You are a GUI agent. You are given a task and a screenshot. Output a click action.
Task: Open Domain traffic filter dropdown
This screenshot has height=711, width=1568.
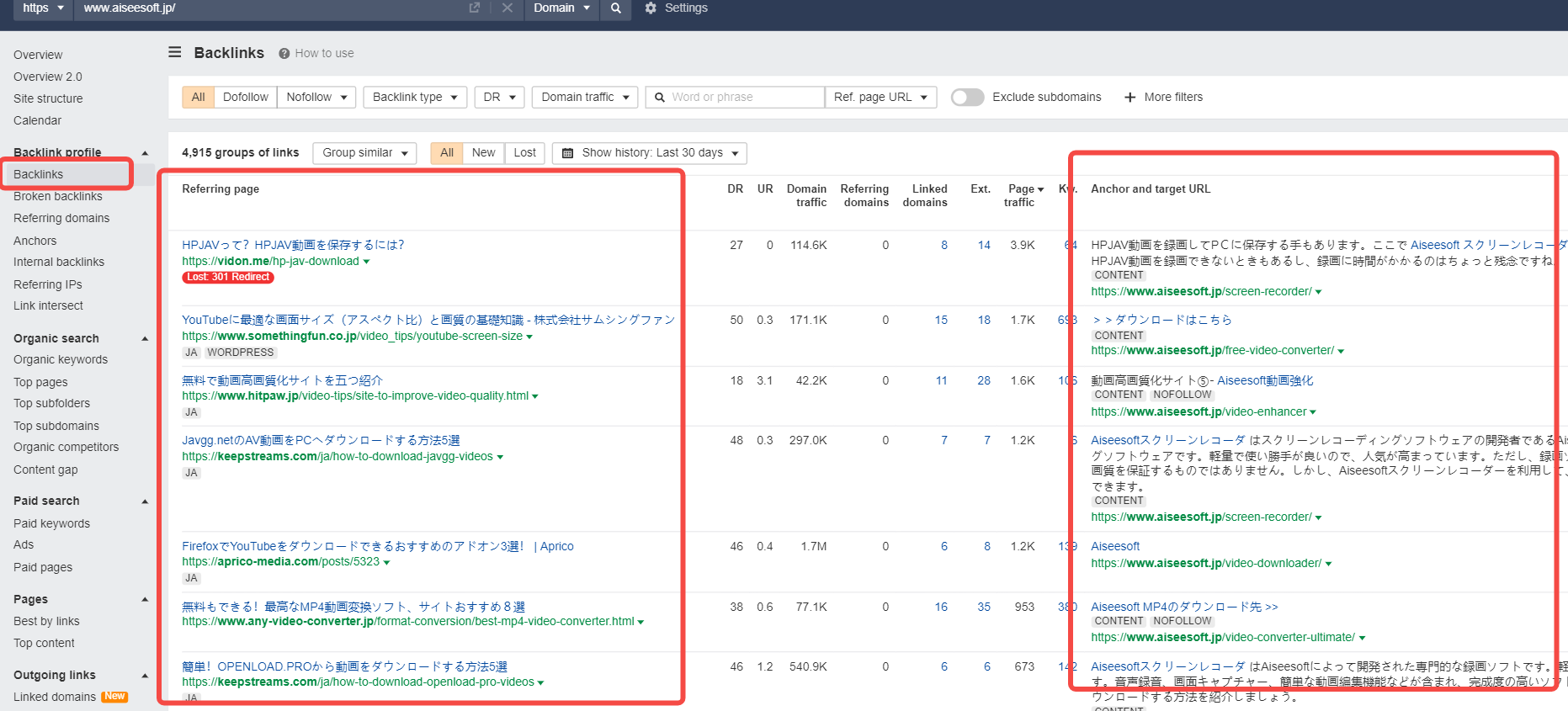(585, 97)
